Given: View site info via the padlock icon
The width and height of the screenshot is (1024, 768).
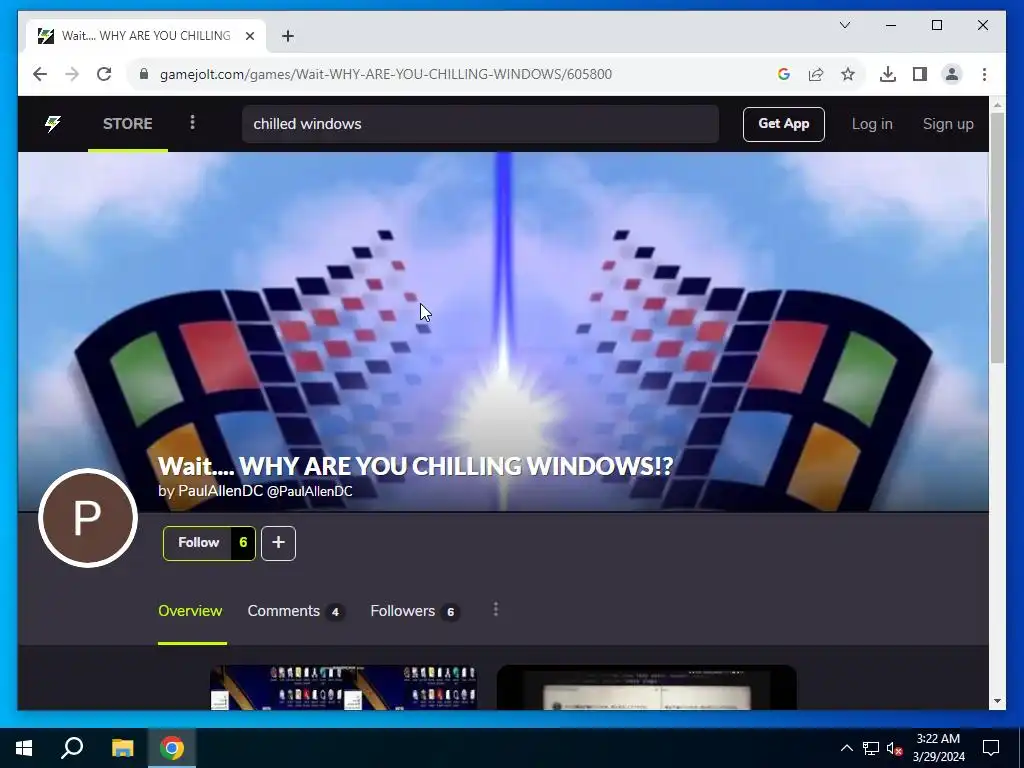Looking at the screenshot, I should [144, 74].
